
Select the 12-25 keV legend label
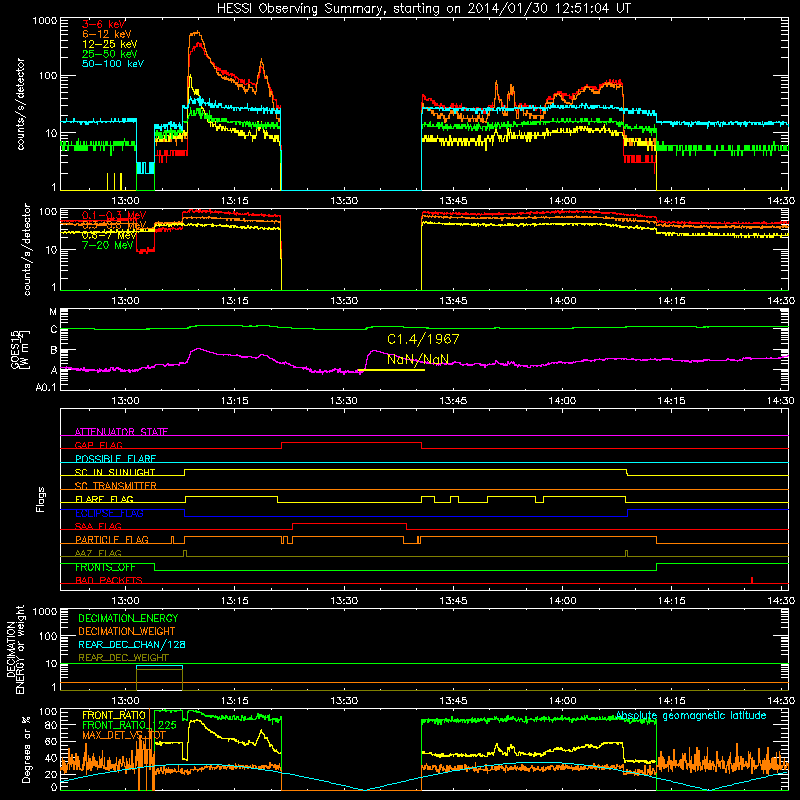pos(110,44)
